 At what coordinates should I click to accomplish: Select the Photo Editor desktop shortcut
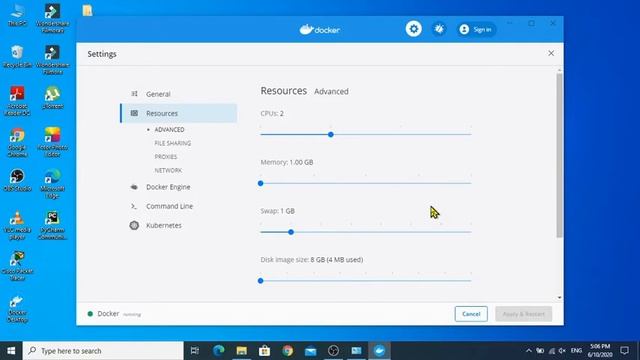click(x=53, y=142)
